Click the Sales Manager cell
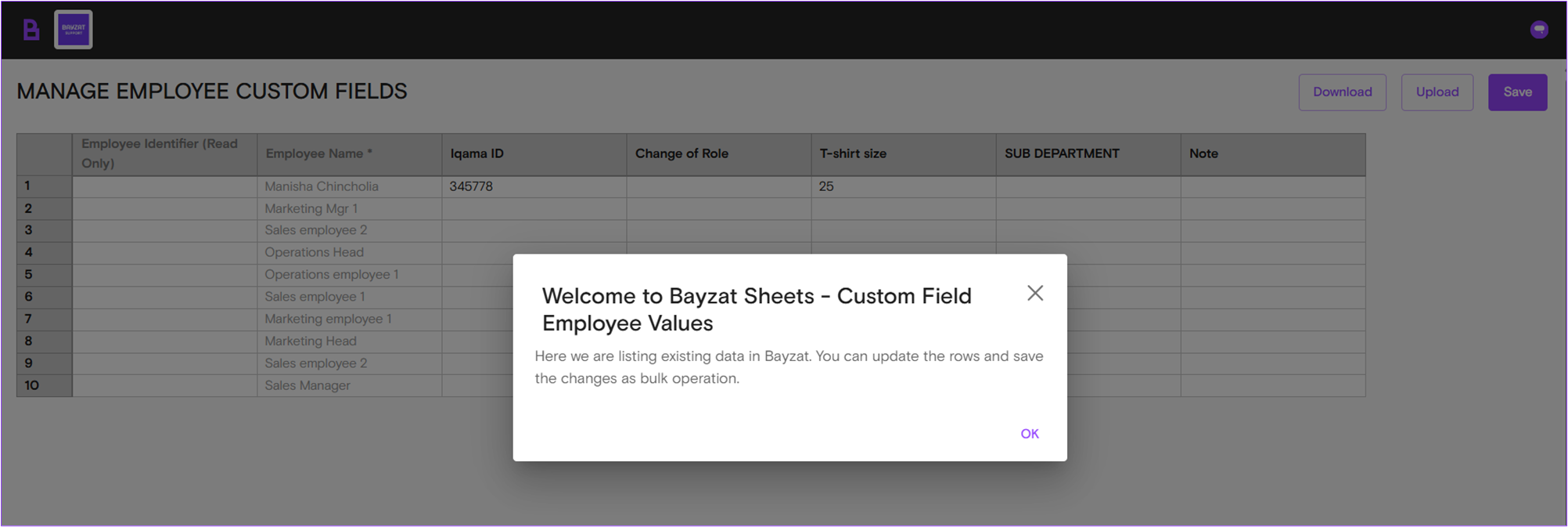This screenshot has height=527, width=1568. pyautogui.click(x=350, y=385)
